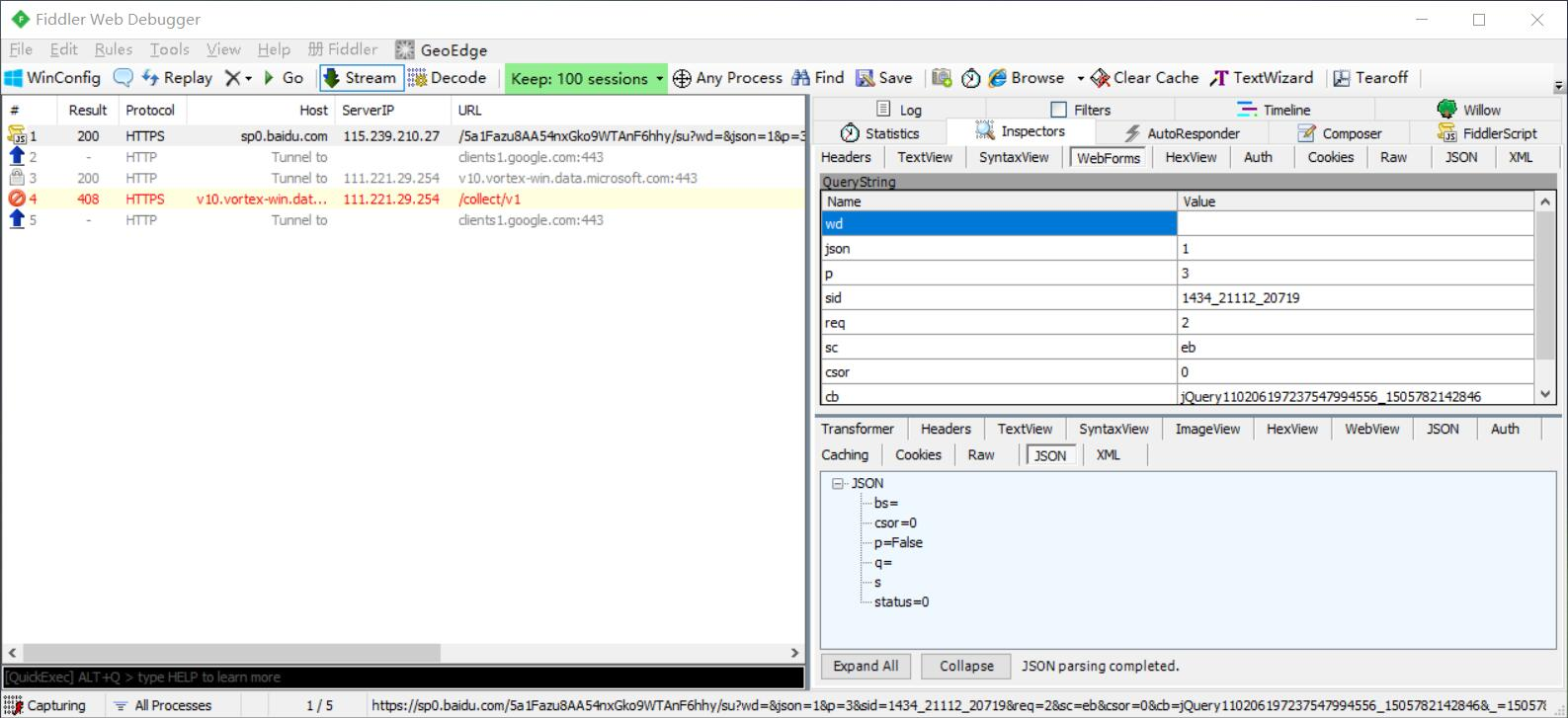This screenshot has height=718, width=1568.
Task: Switch to the Log tab
Action: (x=899, y=110)
